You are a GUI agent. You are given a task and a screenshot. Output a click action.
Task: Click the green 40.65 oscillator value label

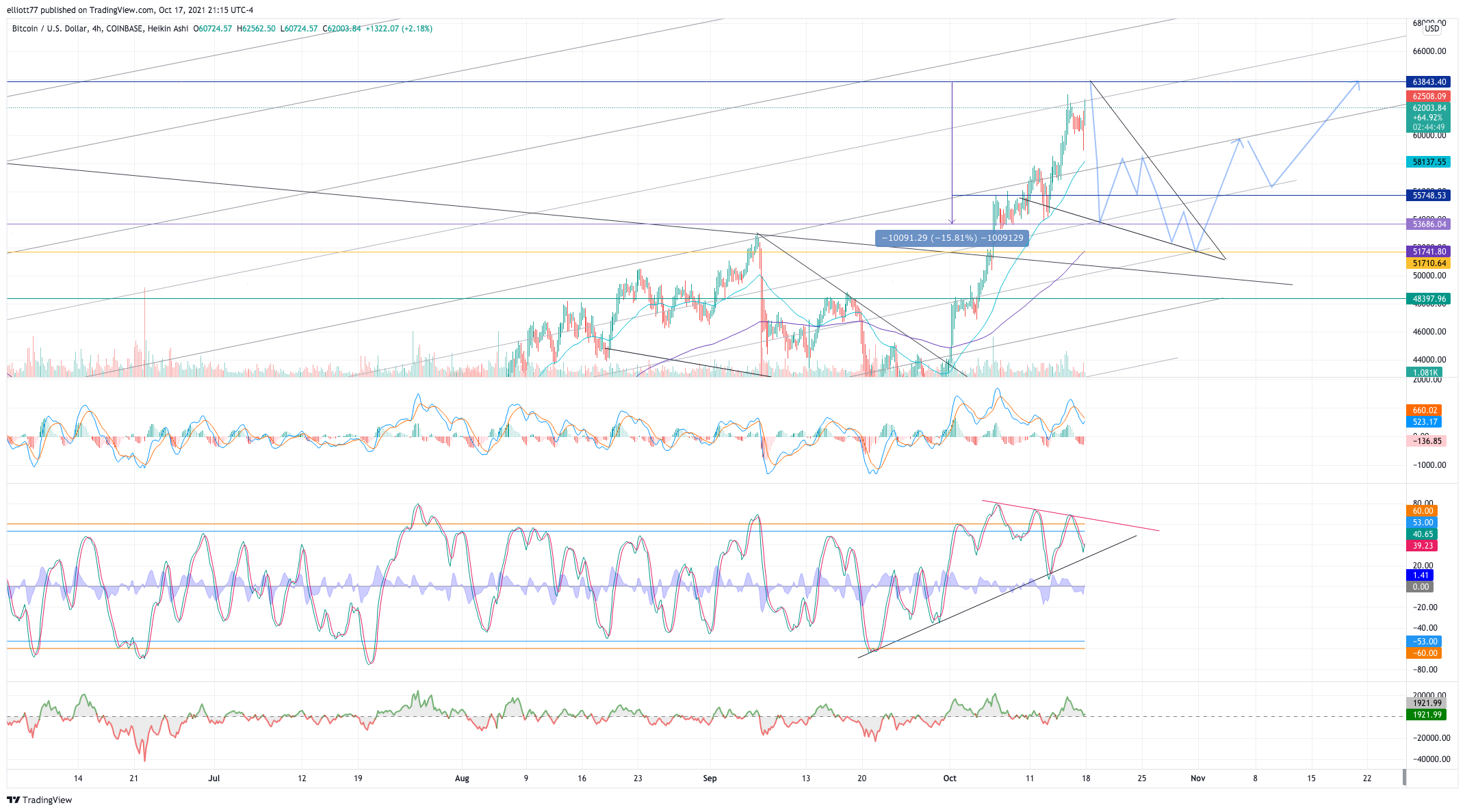(1422, 534)
